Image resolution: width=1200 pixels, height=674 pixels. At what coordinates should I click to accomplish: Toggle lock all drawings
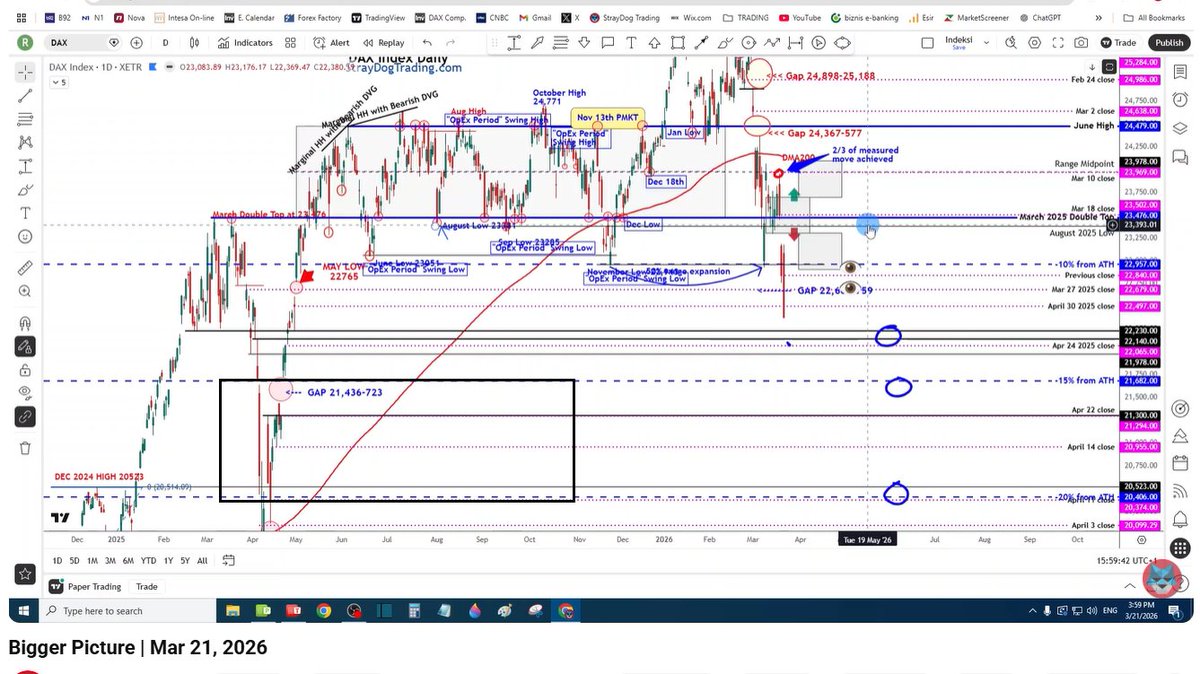tap(25, 370)
